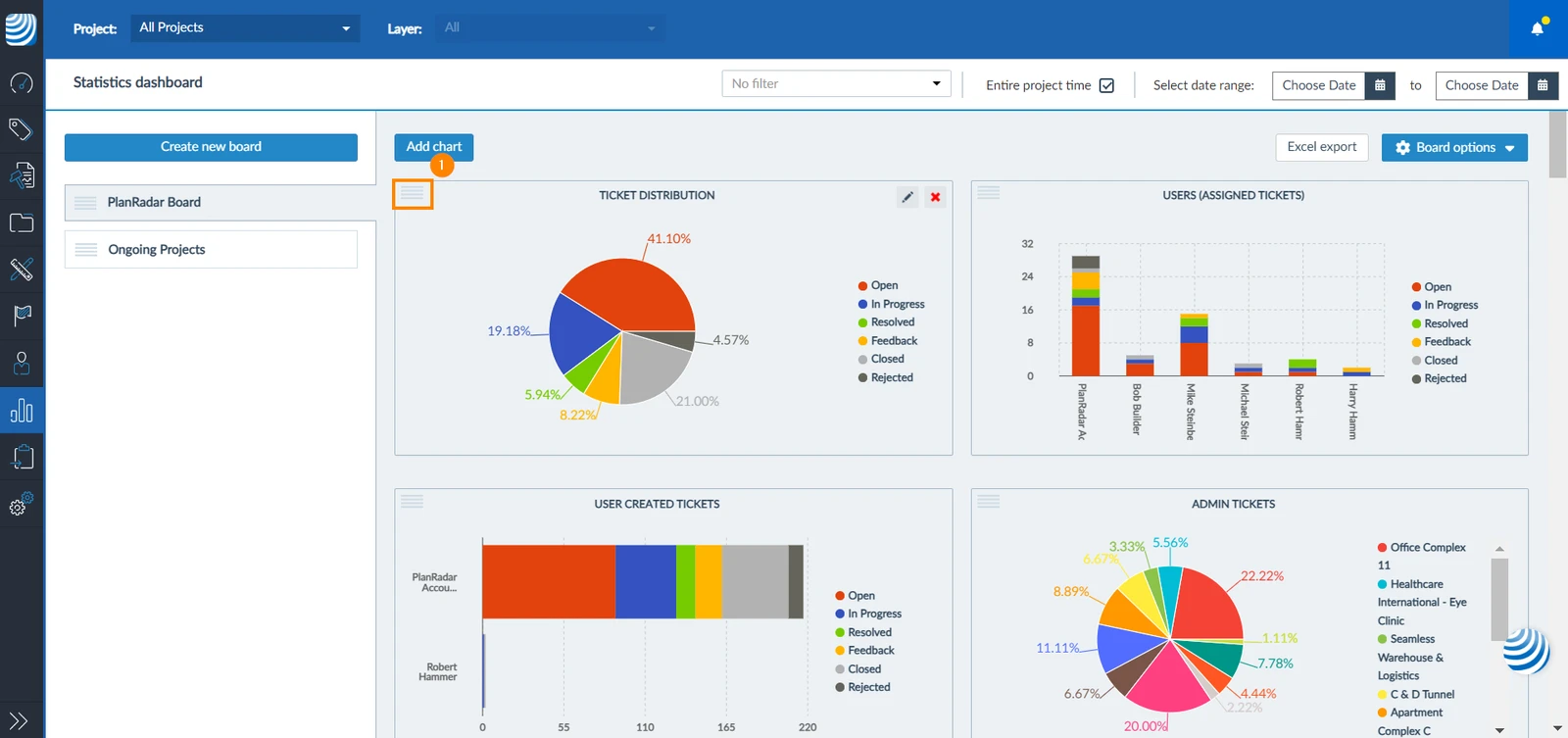
Task: Open the dashboard gauge icon in sidebar
Action: coord(22,83)
